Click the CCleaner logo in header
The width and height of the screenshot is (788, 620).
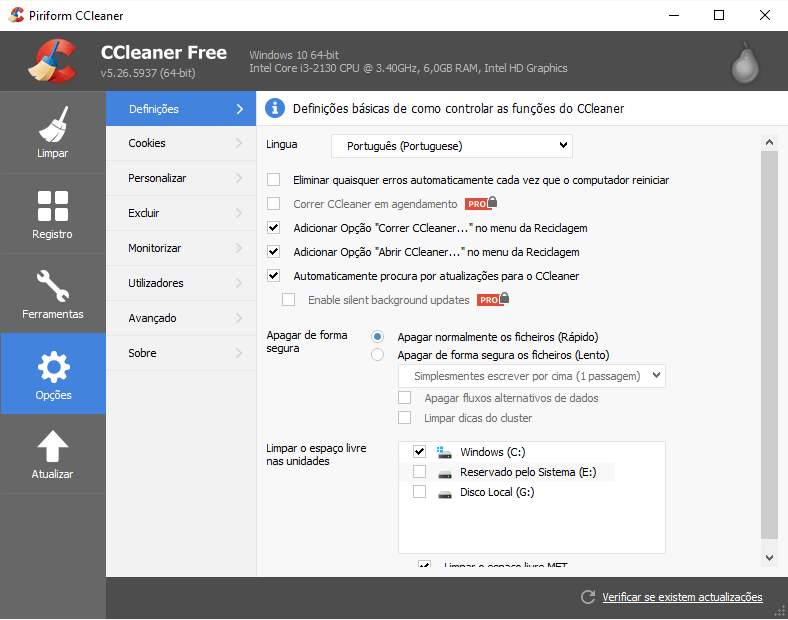pyautogui.click(x=52, y=61)
